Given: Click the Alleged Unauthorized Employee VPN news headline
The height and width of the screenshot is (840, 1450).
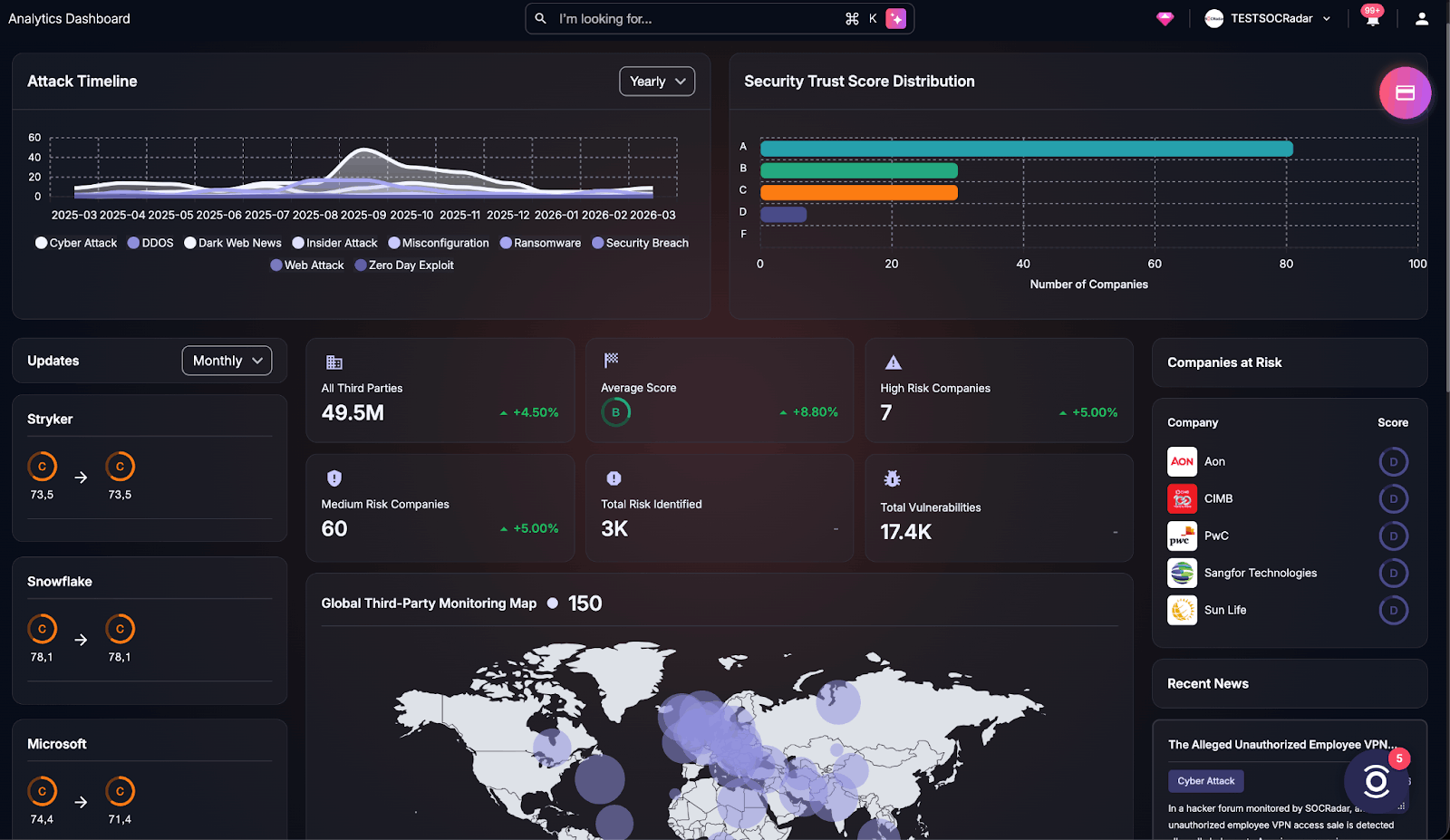Looking at the screenshot, I should click(x=1281, y=744).
